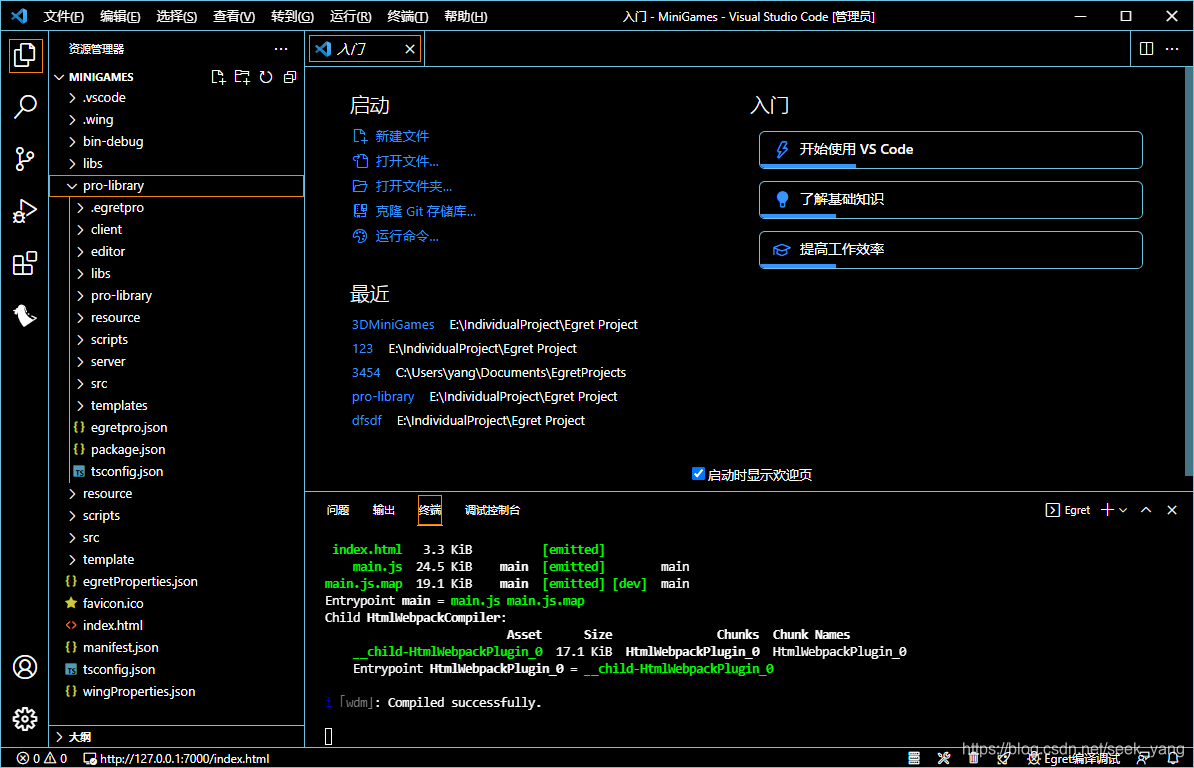Screen dimensions: 1194x768
Task: Switch to the 调试控制台 panel tab
Action: click(493, 510)
